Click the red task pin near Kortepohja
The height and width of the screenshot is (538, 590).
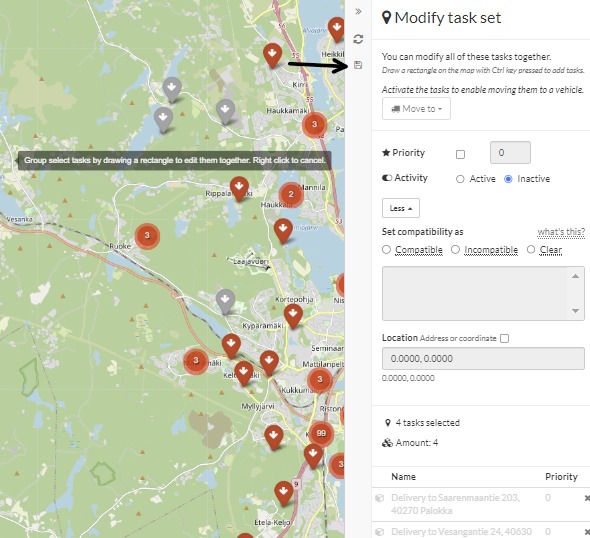pos(293,315)
